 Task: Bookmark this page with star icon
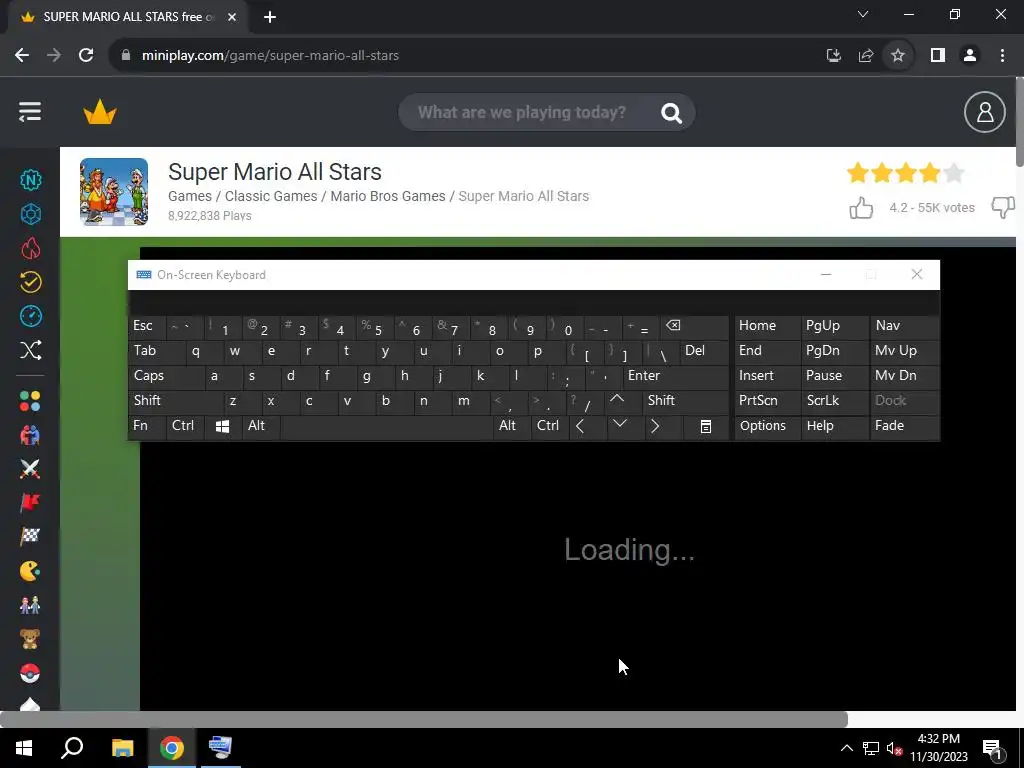point(898,56)
